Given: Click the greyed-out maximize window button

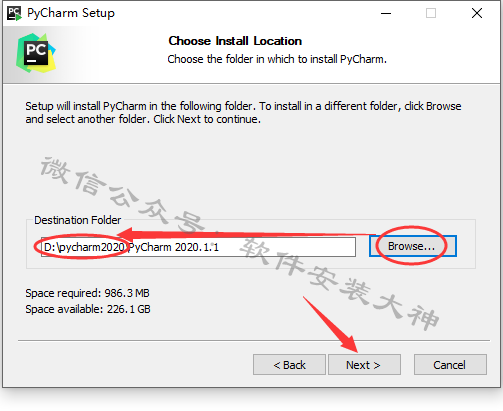Looking at the screenshot, I should (431, 13).
